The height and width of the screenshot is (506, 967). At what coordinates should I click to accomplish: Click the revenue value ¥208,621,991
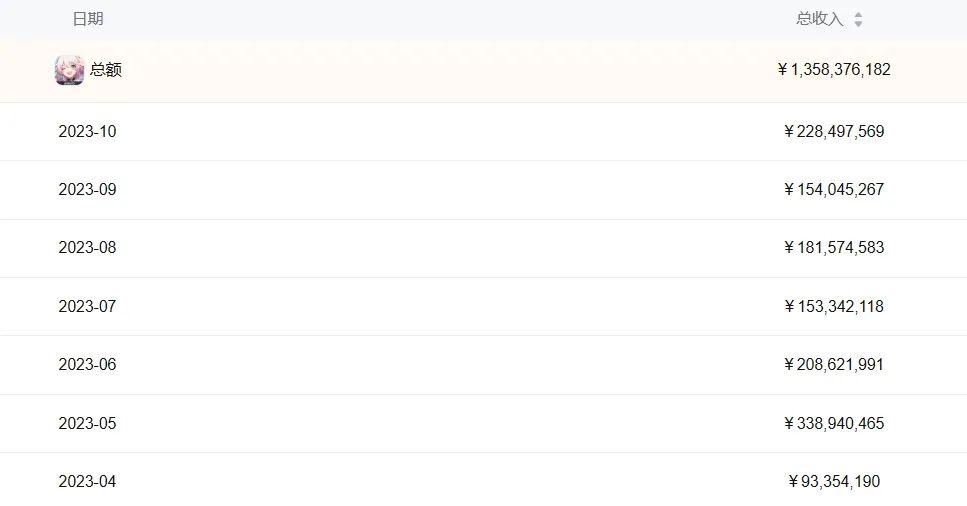click(834, 364)
